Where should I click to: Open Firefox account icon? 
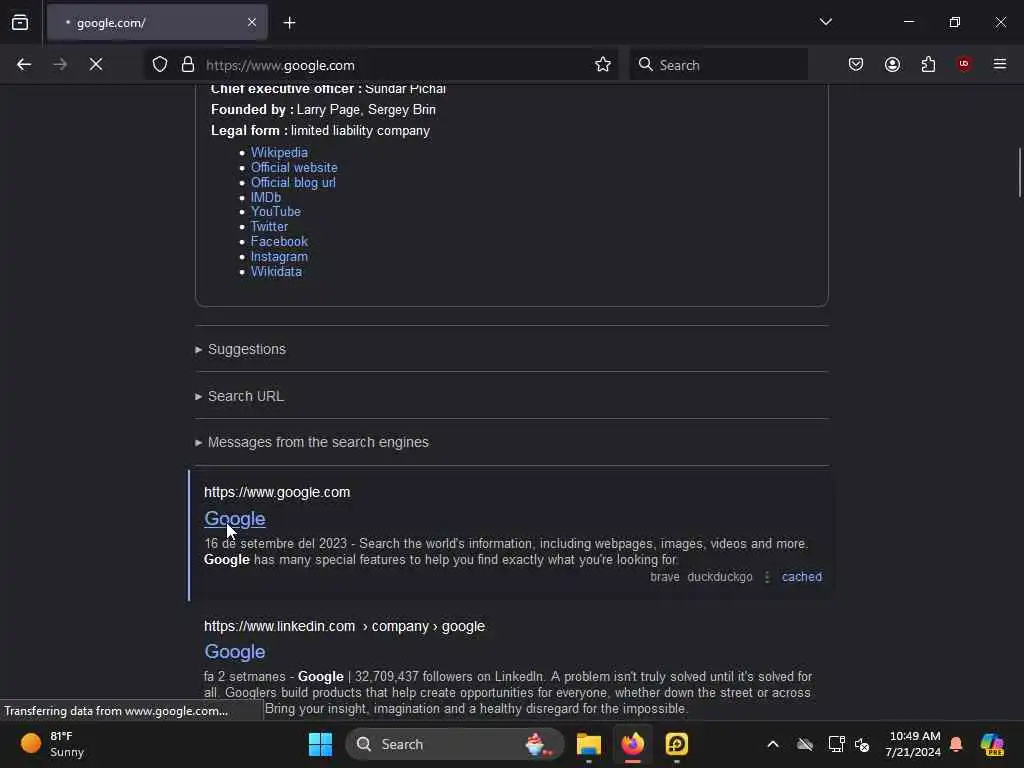[x=892, y=65]
